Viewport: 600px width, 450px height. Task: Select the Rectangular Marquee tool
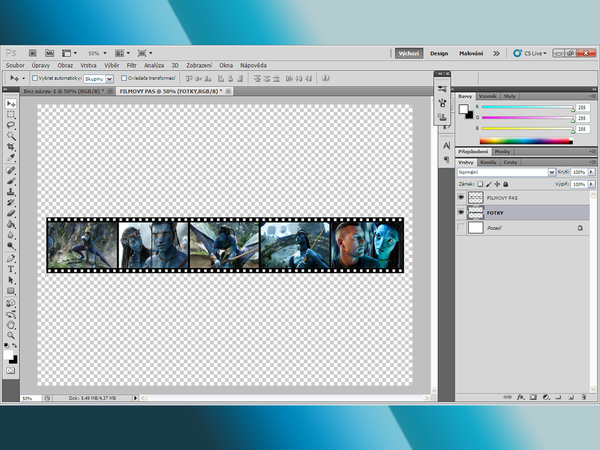tap(12, 114)
